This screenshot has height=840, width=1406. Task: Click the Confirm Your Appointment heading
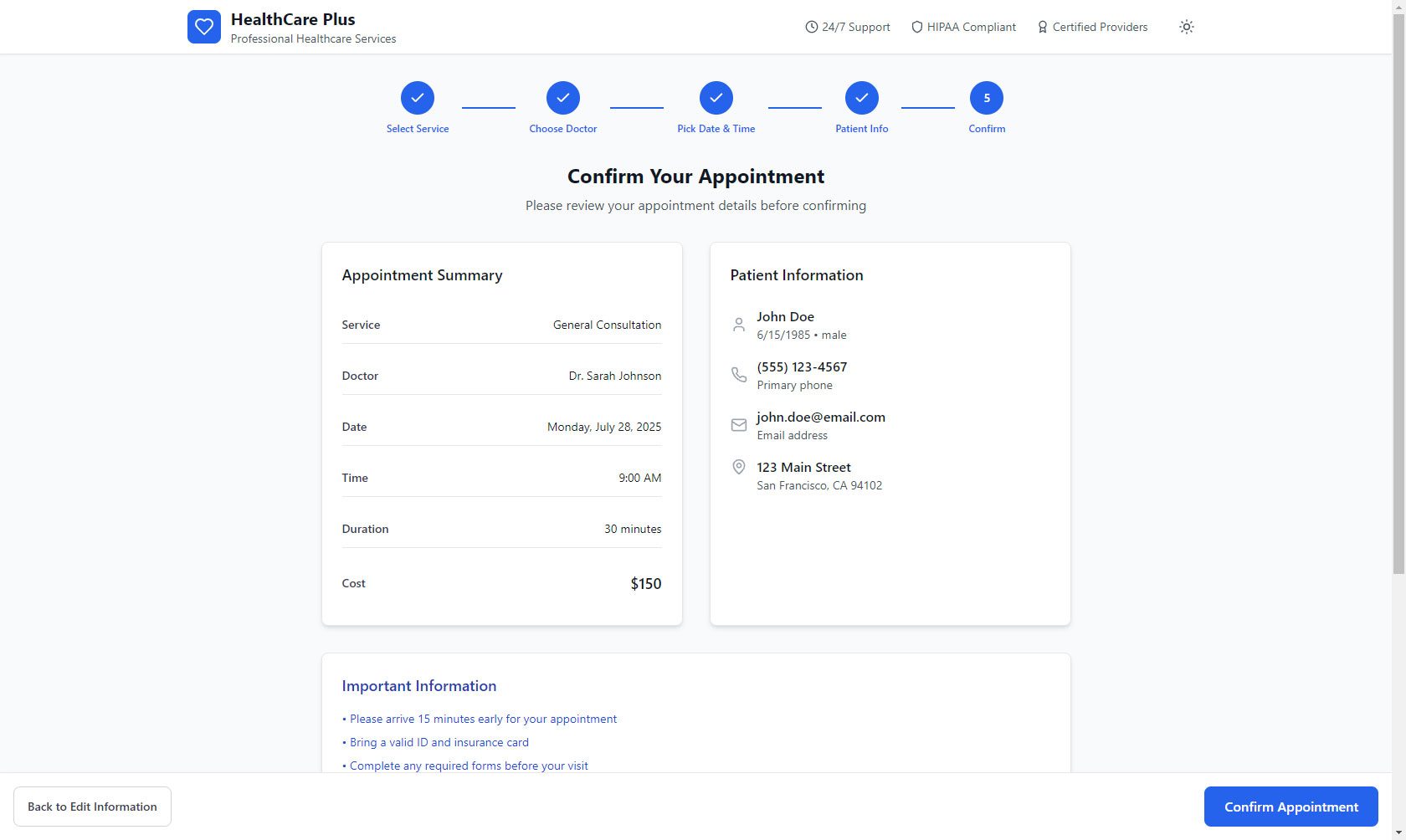click(x=695, y=177)
